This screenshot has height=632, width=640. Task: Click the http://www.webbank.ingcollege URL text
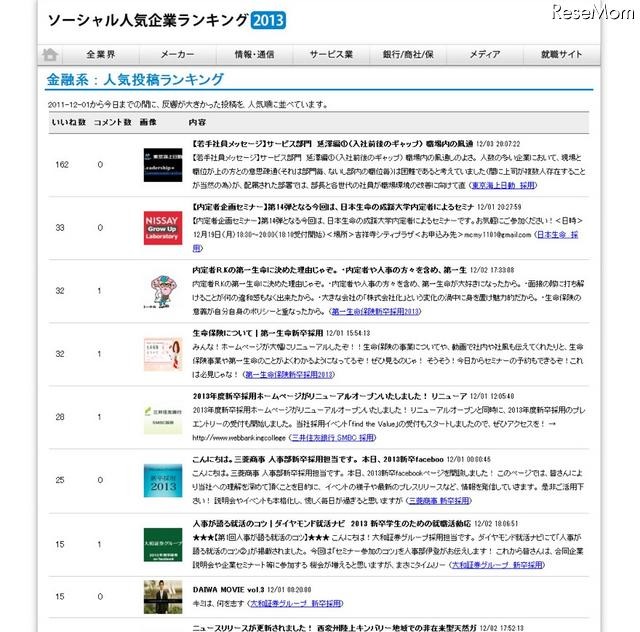click(239, 438)
